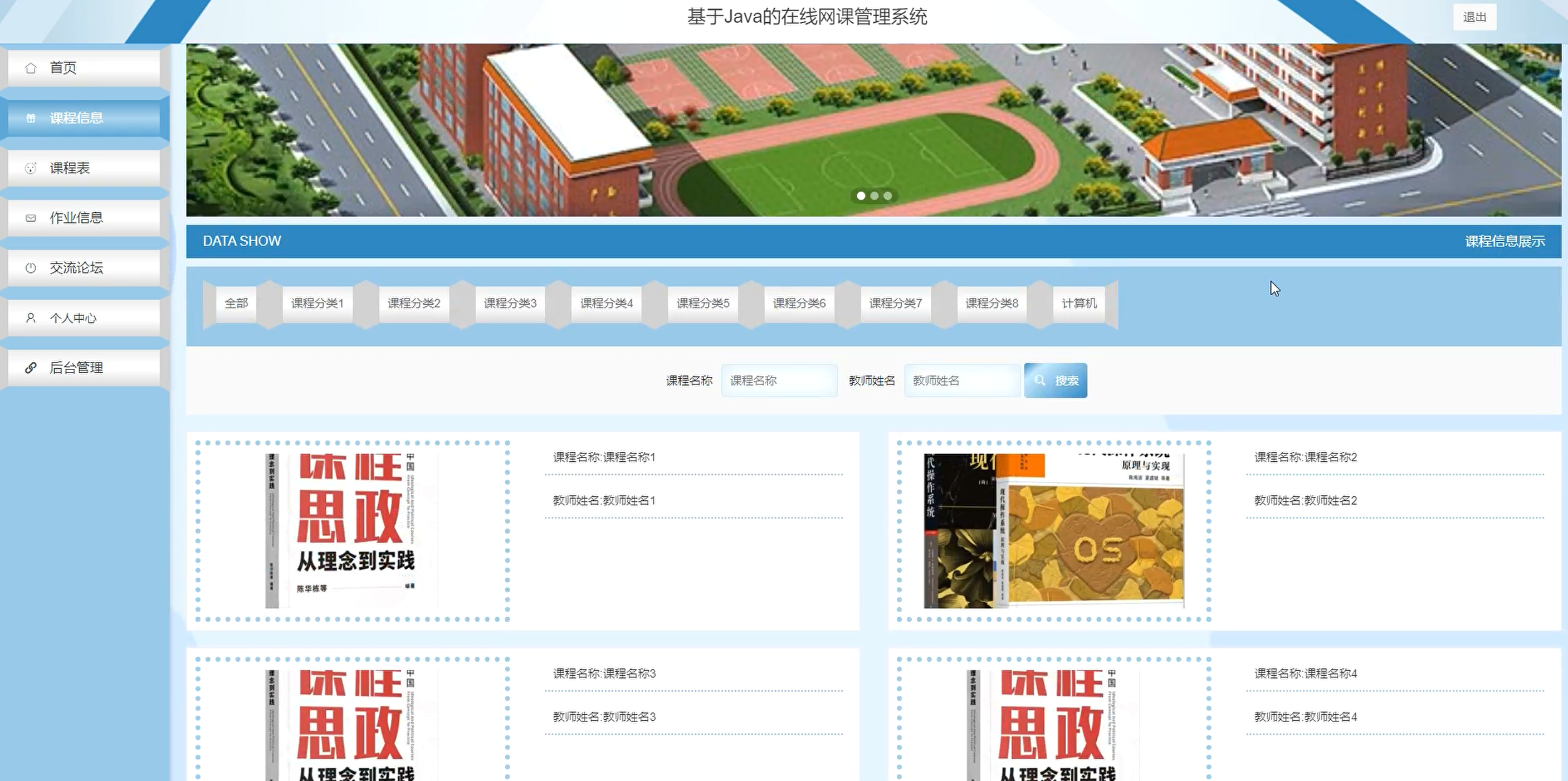Select the 课程分类7 category tab
This screenshot has width=1568, height=781.
point(895,303)
